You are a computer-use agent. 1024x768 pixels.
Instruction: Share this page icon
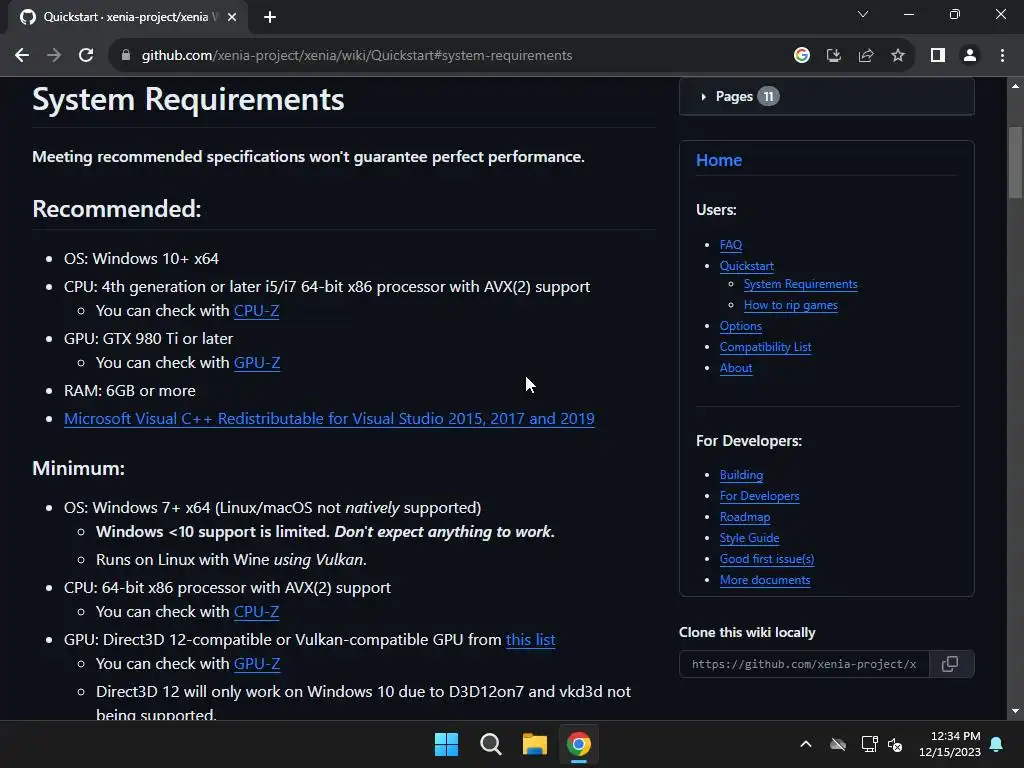(x=866, y=56)
